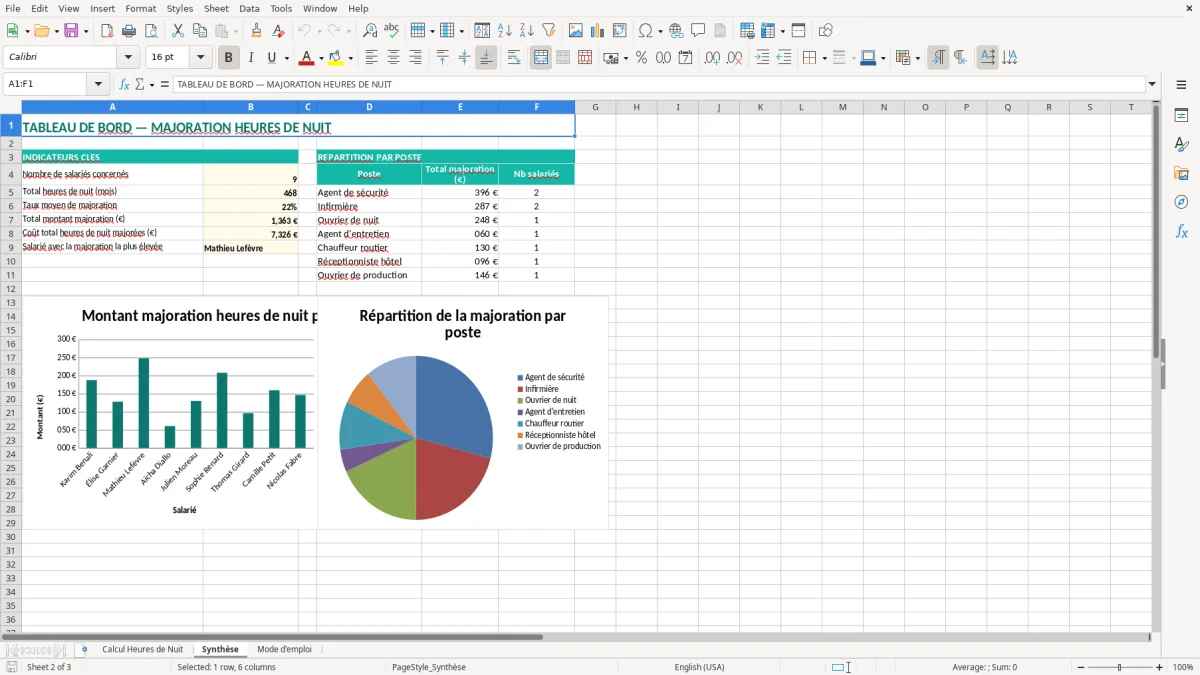Open the Save dropdown arrow
The width and height of the screenshot is (1200, 675).
click(x=86, y=31)
